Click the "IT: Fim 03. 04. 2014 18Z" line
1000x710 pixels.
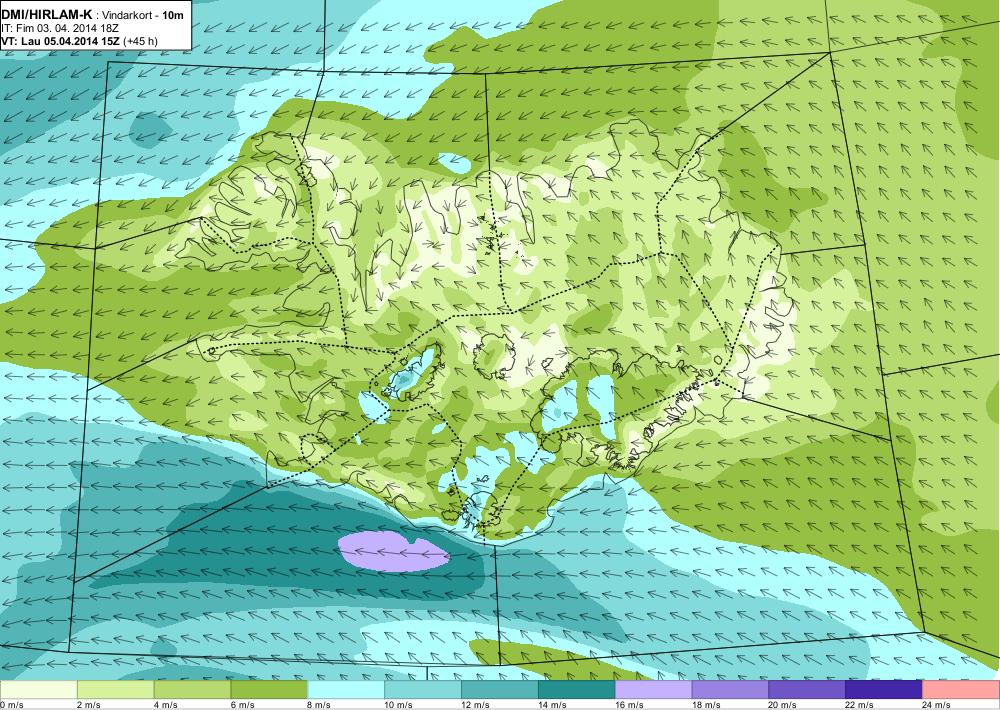point(60,28)
